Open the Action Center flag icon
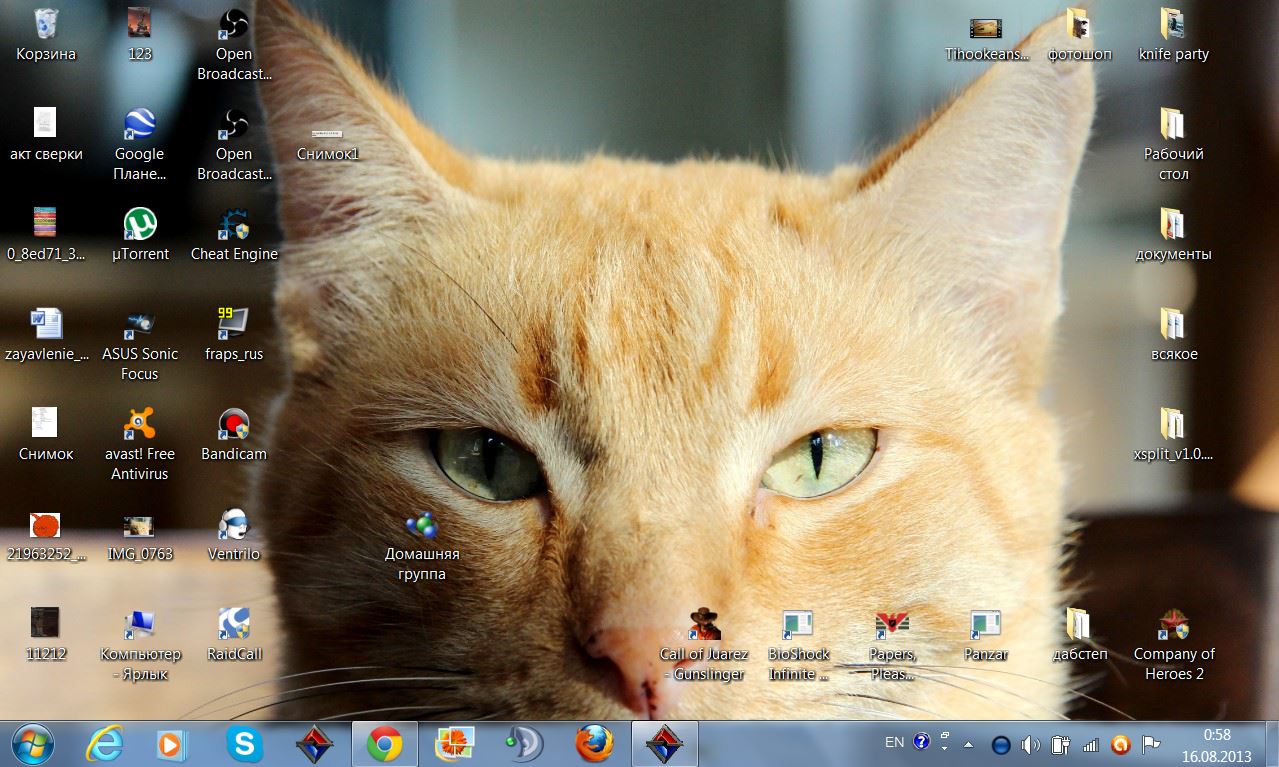Screen dimensions: 1279x767 pyautogui.click(x=1151, y=744)
